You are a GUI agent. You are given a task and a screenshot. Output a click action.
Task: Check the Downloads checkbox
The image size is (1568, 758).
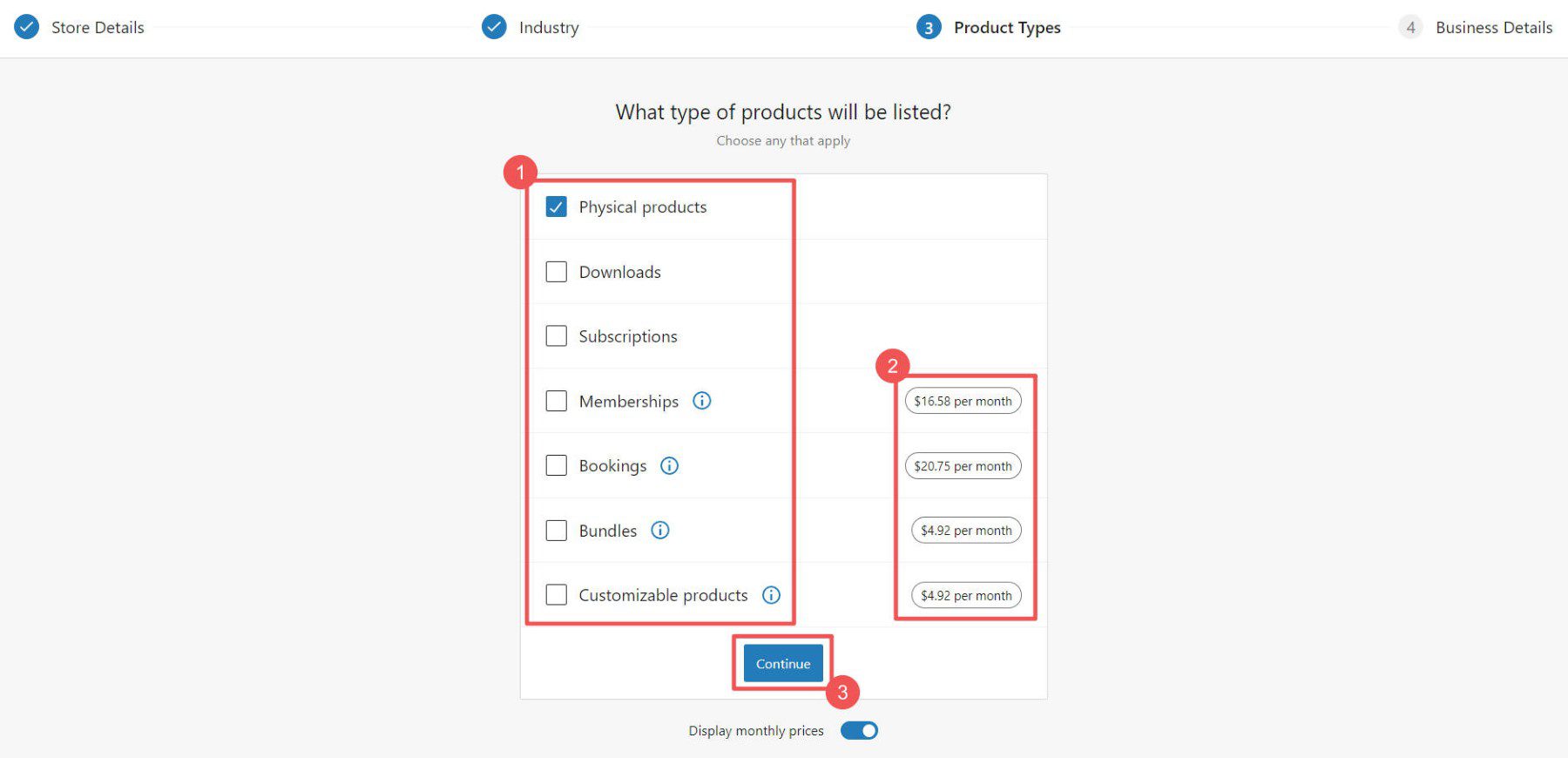(556, 271)
